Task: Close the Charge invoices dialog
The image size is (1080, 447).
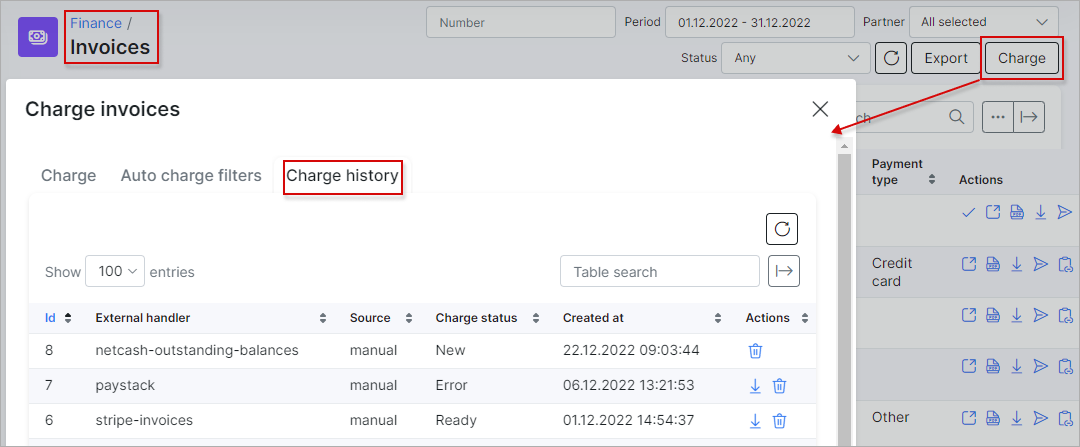Action: tap(820, 109)
